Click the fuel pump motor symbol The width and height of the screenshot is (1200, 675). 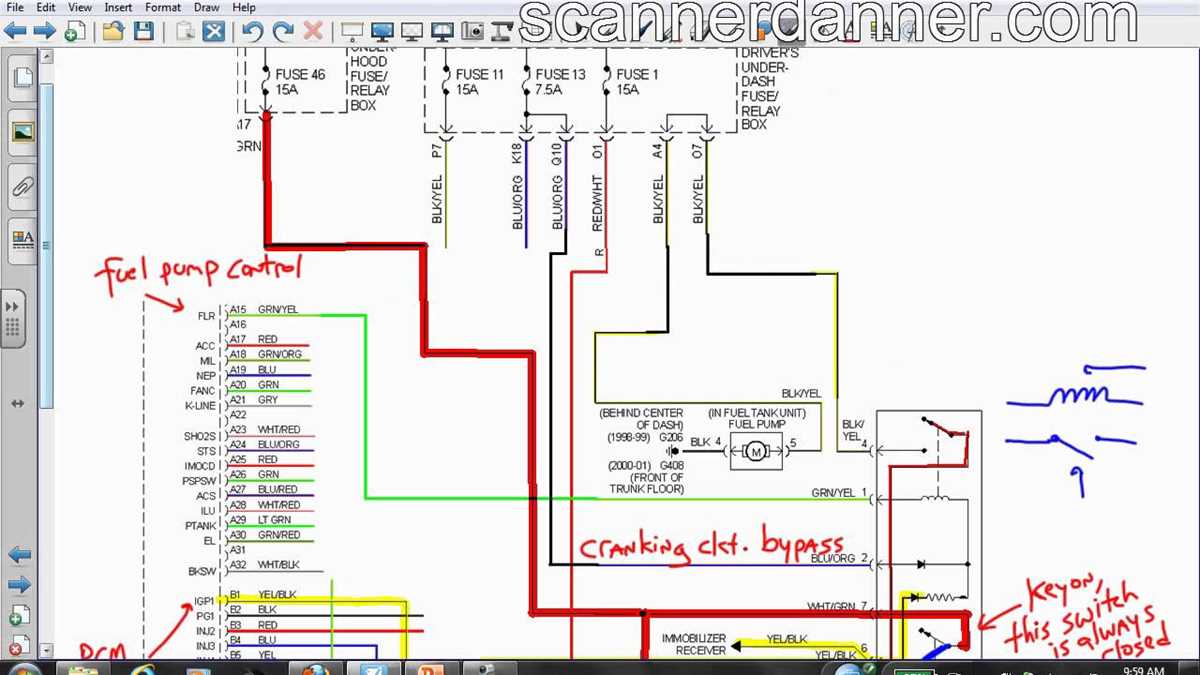click(x=757, y=452)
